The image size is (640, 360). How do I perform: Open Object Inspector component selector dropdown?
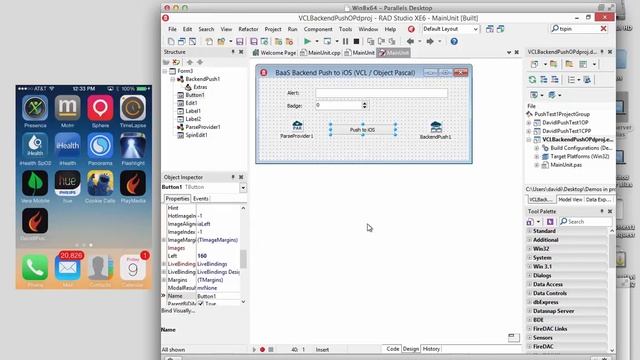coord(243,188)
